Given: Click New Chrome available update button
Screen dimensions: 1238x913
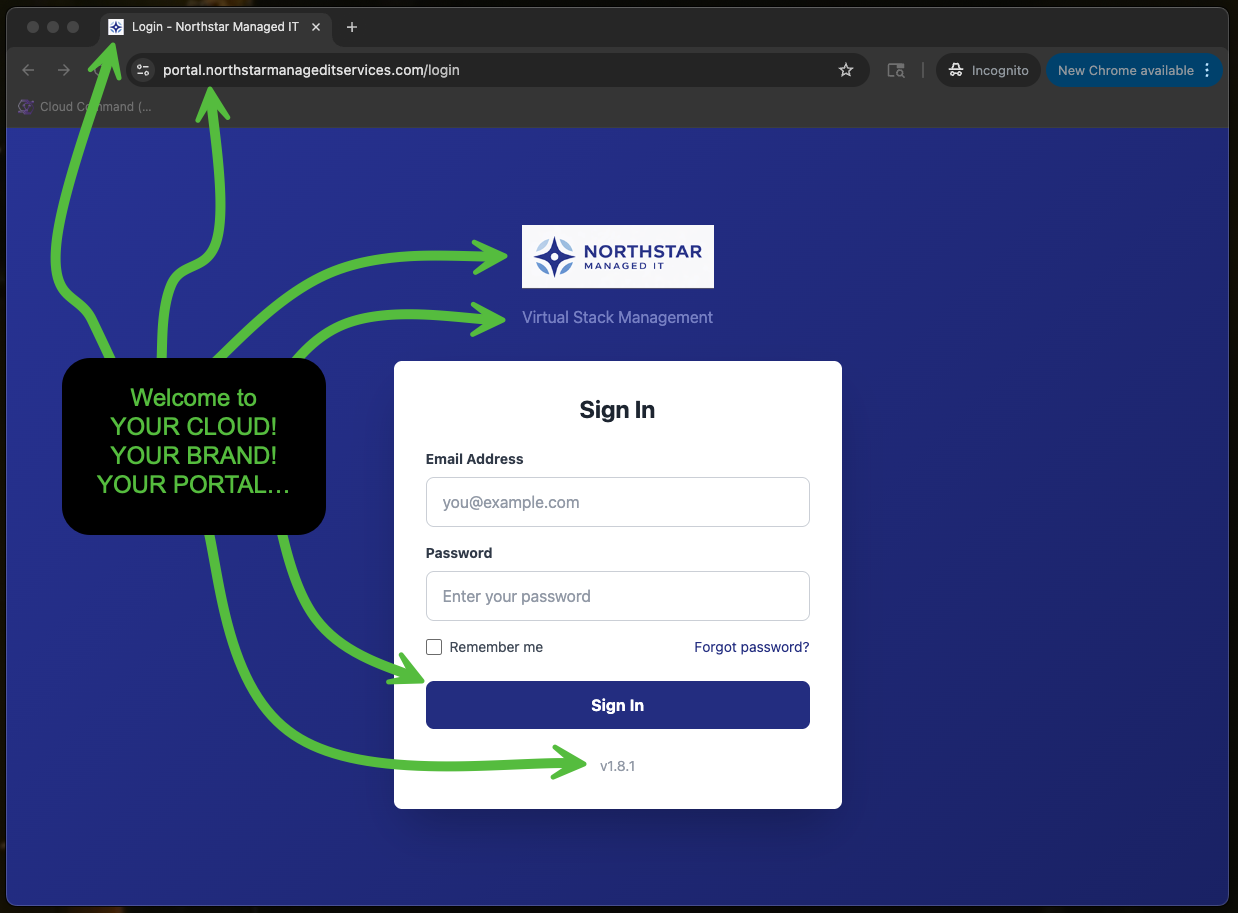Looking at the screenshot, I should [x=1125, y=70].
